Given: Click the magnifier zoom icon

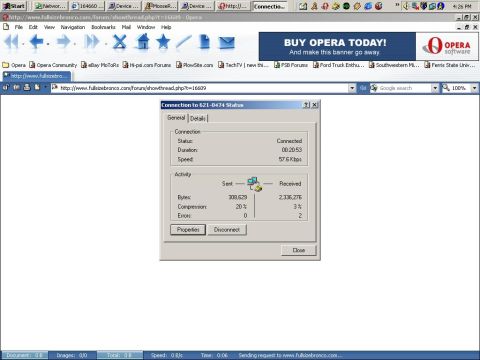Looking at the screenshot, I should 446,88.
